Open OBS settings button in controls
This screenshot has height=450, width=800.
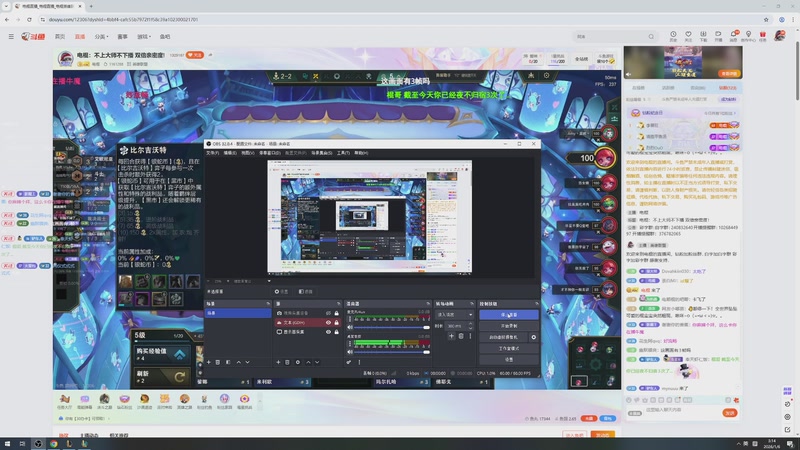click(509, 359)
